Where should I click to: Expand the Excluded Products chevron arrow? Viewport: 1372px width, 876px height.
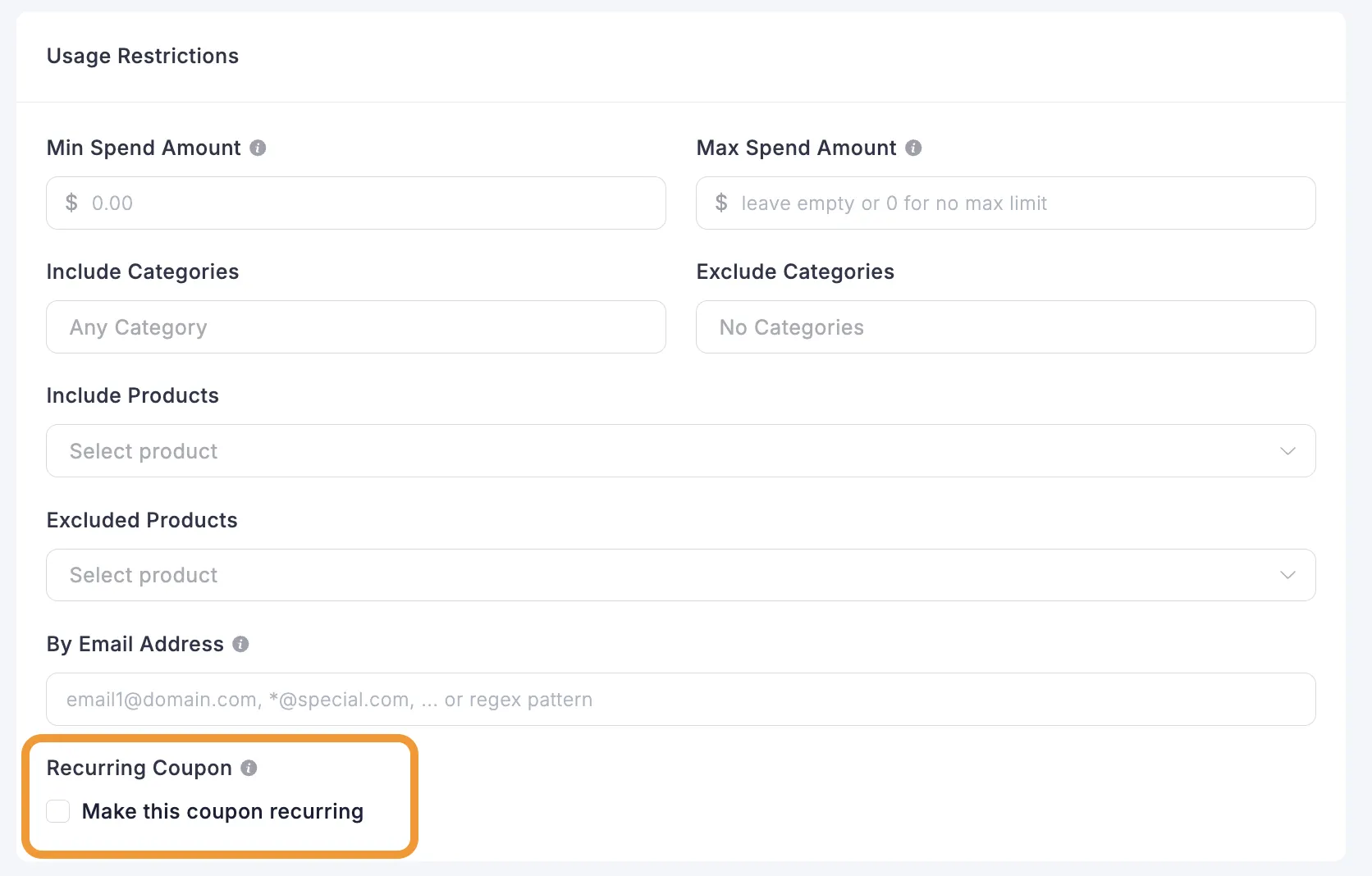tap(1287, 575)
